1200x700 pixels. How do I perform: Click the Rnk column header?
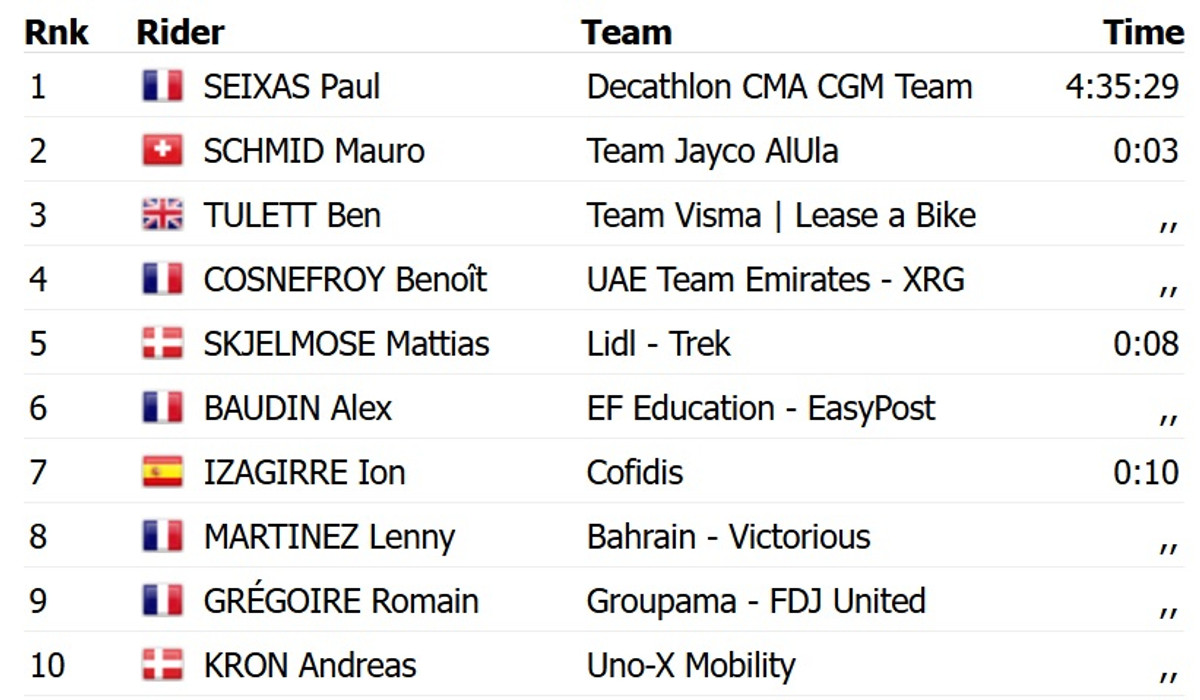(57, 32)
